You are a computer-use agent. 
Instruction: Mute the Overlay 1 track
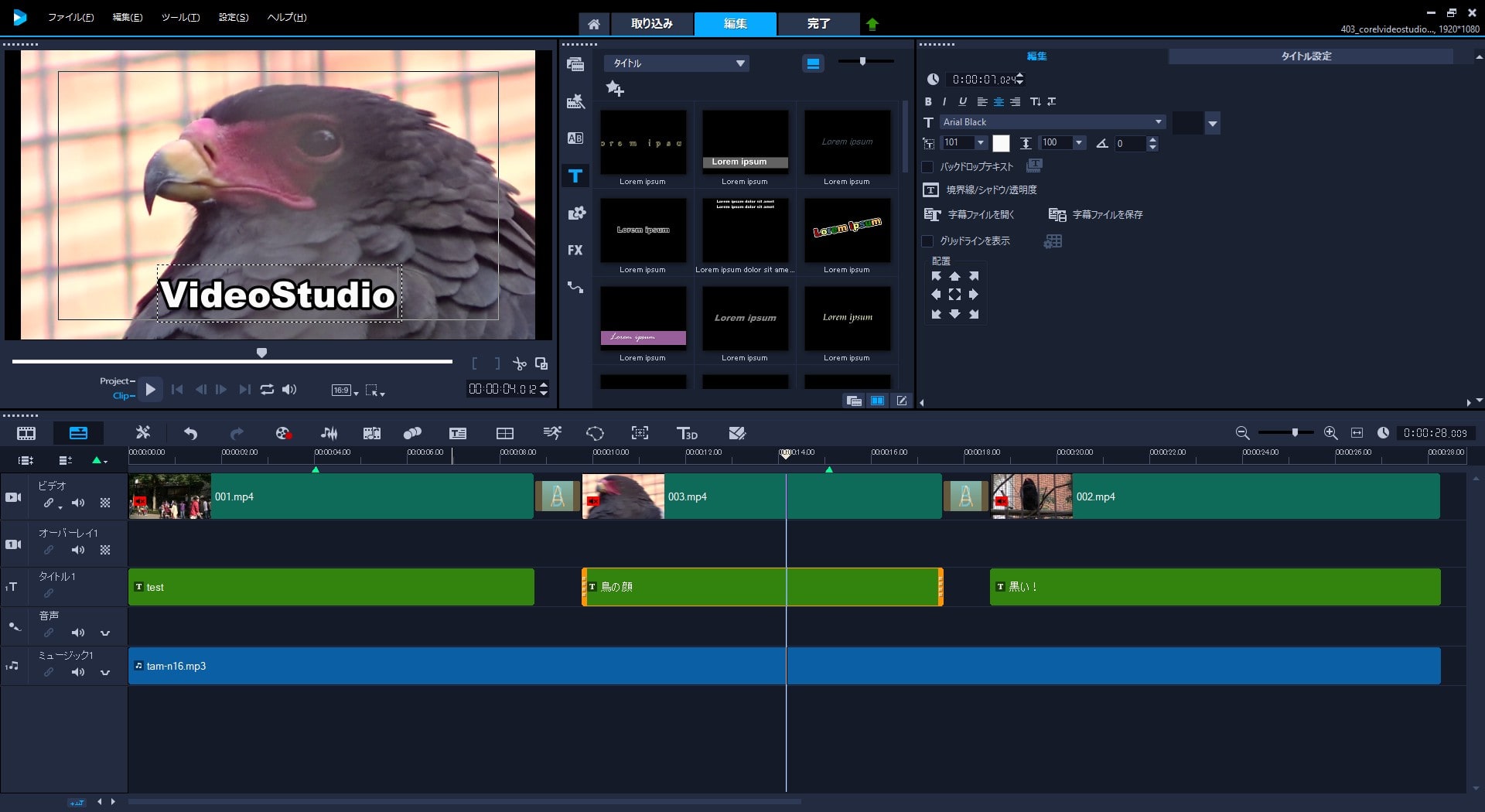click(x=78, y=551)
